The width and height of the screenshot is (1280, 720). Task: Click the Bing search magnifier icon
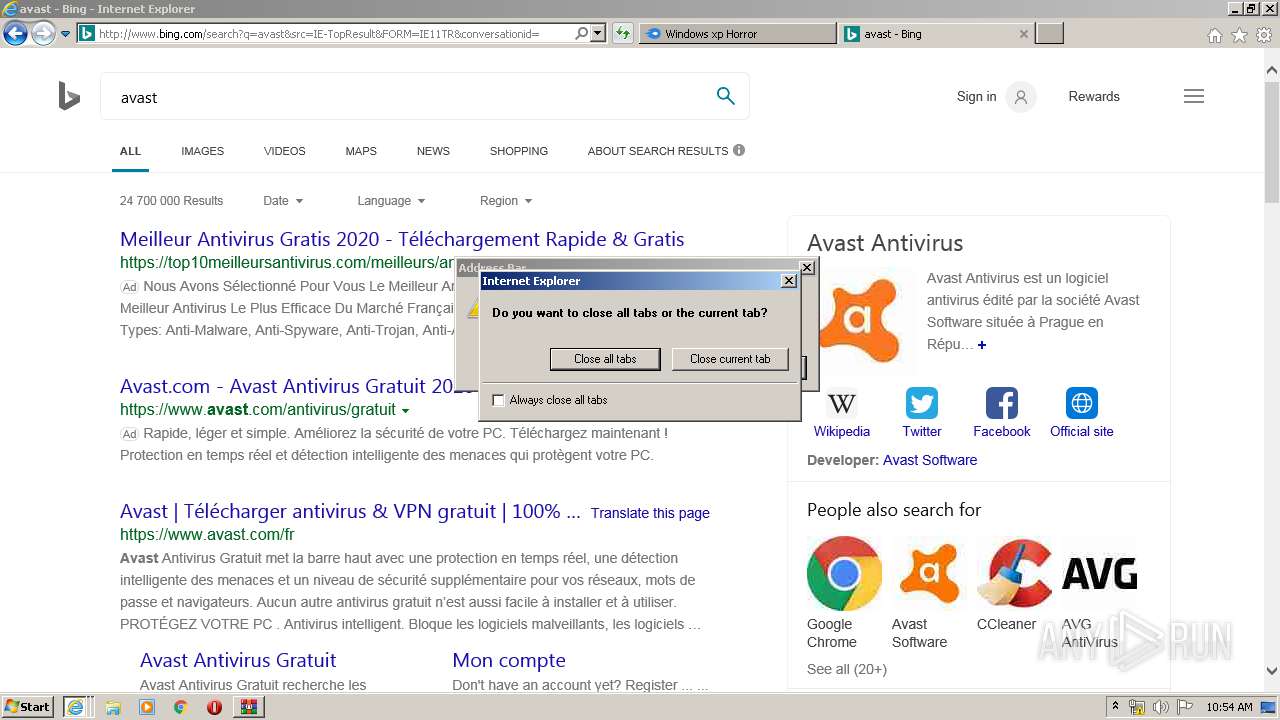point(726,96)
